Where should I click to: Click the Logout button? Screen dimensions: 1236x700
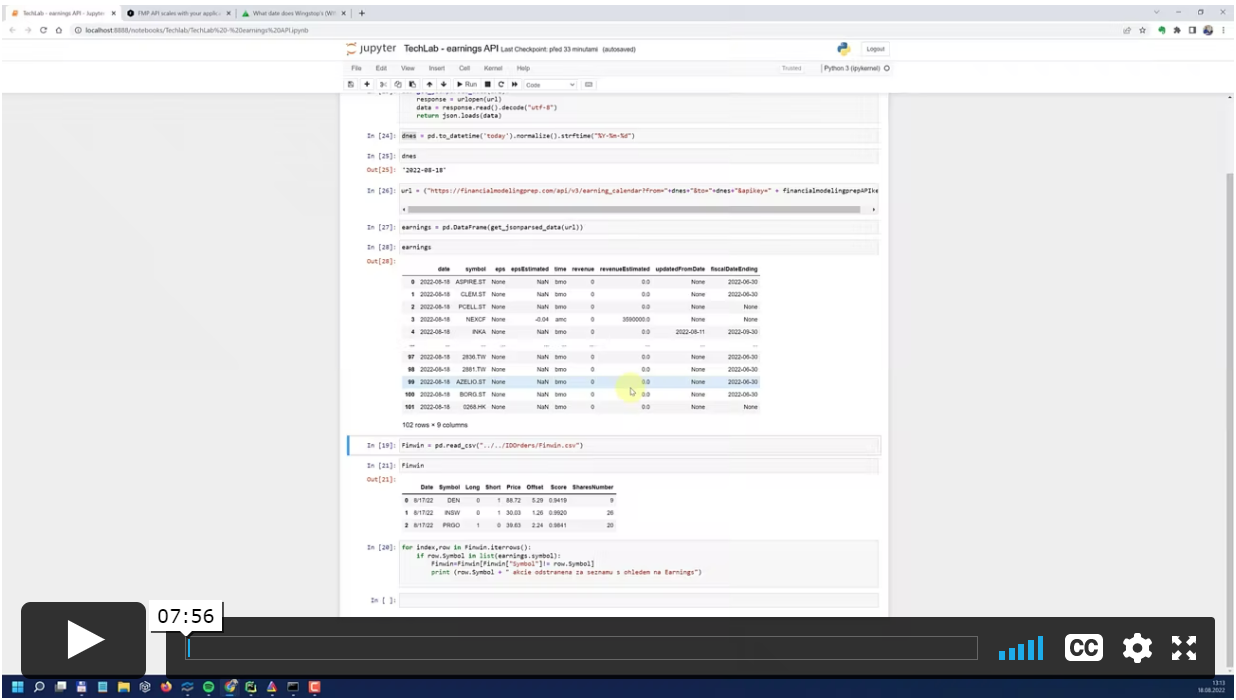coord(875,48)
